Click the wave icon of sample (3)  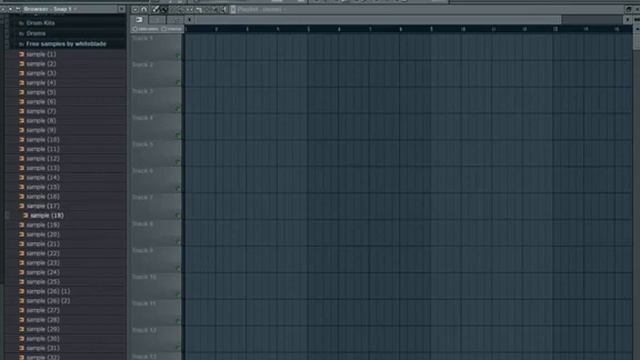(22, 73)
